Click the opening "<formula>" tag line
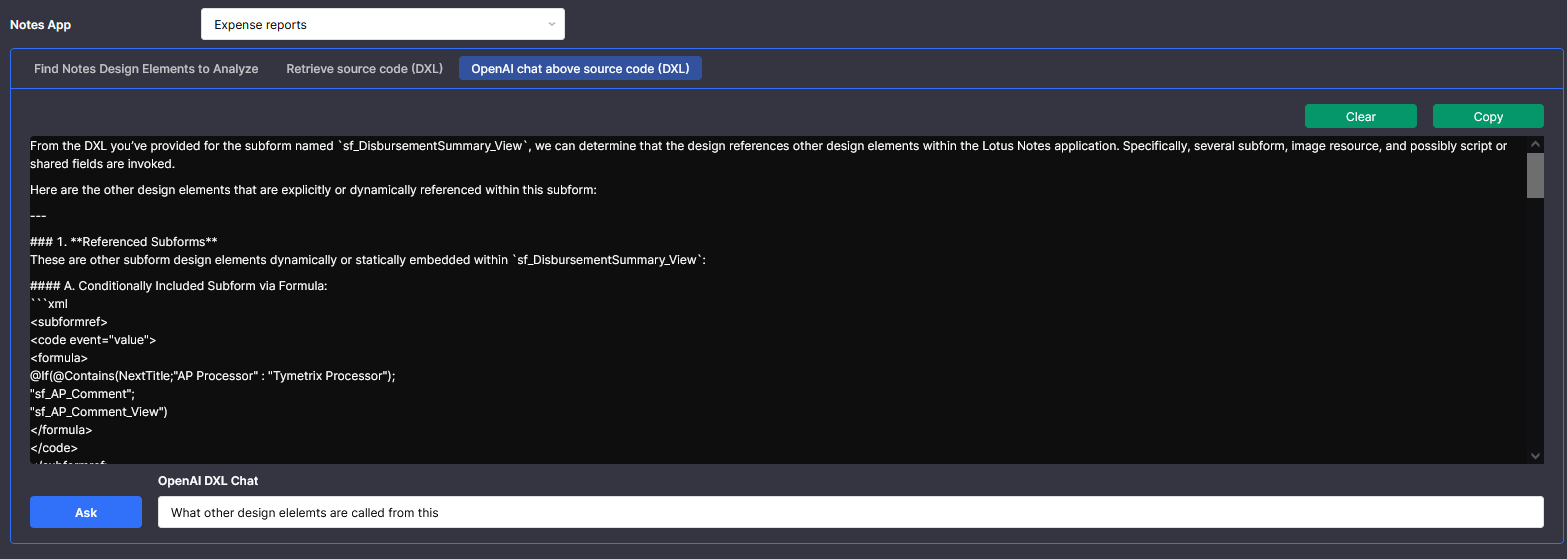Image resolution: width=1567 pixels, height=559 pixels. [59, 358]
